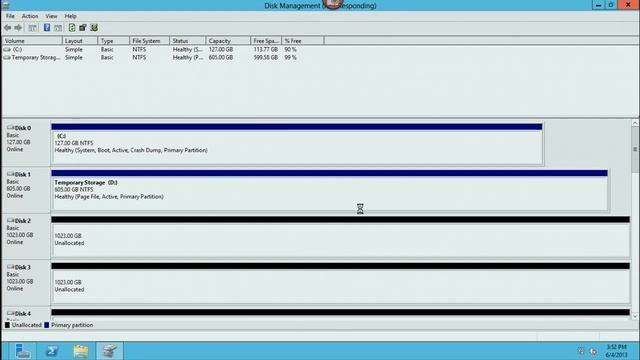Sort by Type column header
This screenshot has height=360, width=640.
[x=114, y=41]
